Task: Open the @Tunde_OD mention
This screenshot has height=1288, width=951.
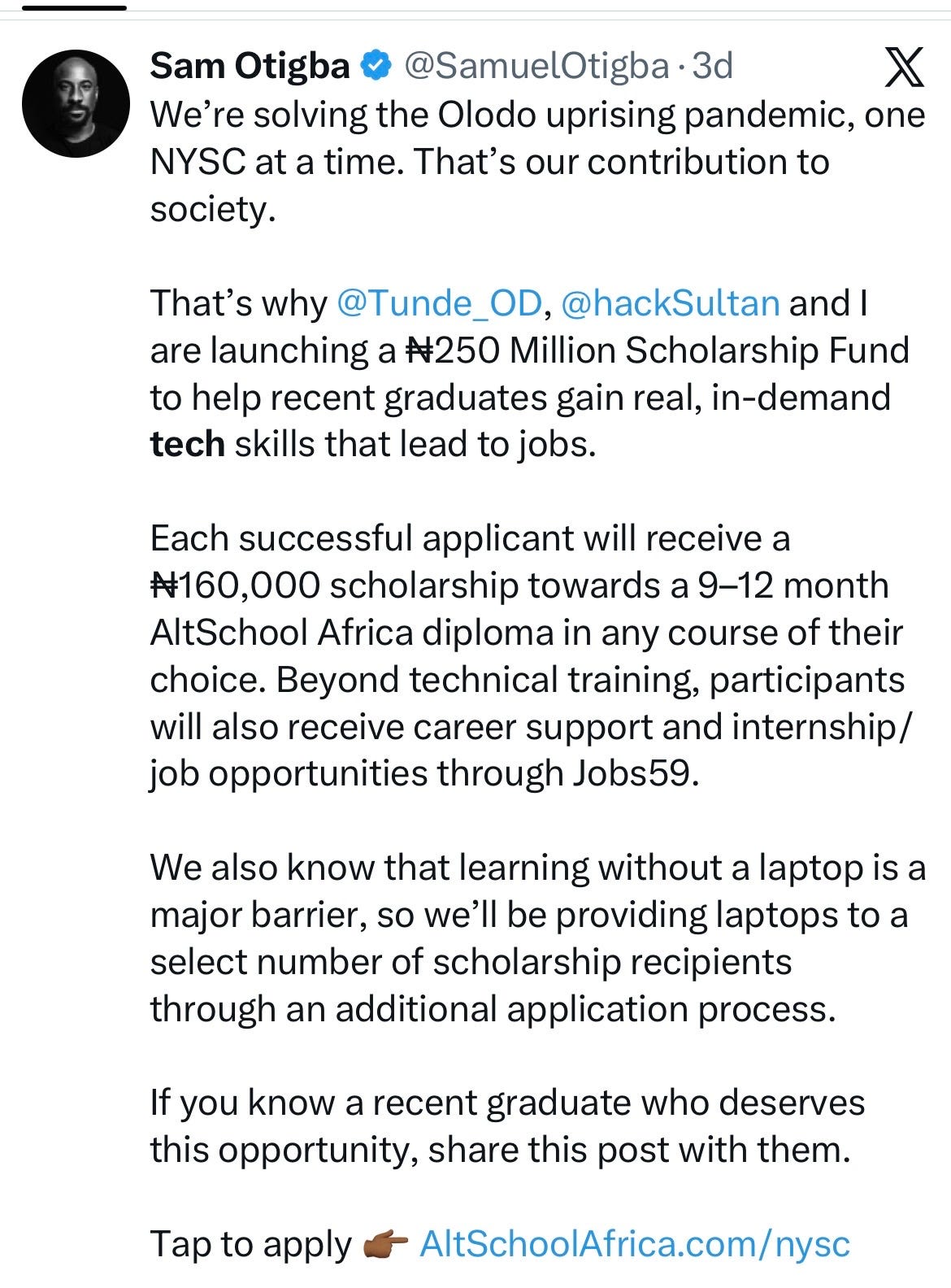Action: pos(438,303)
